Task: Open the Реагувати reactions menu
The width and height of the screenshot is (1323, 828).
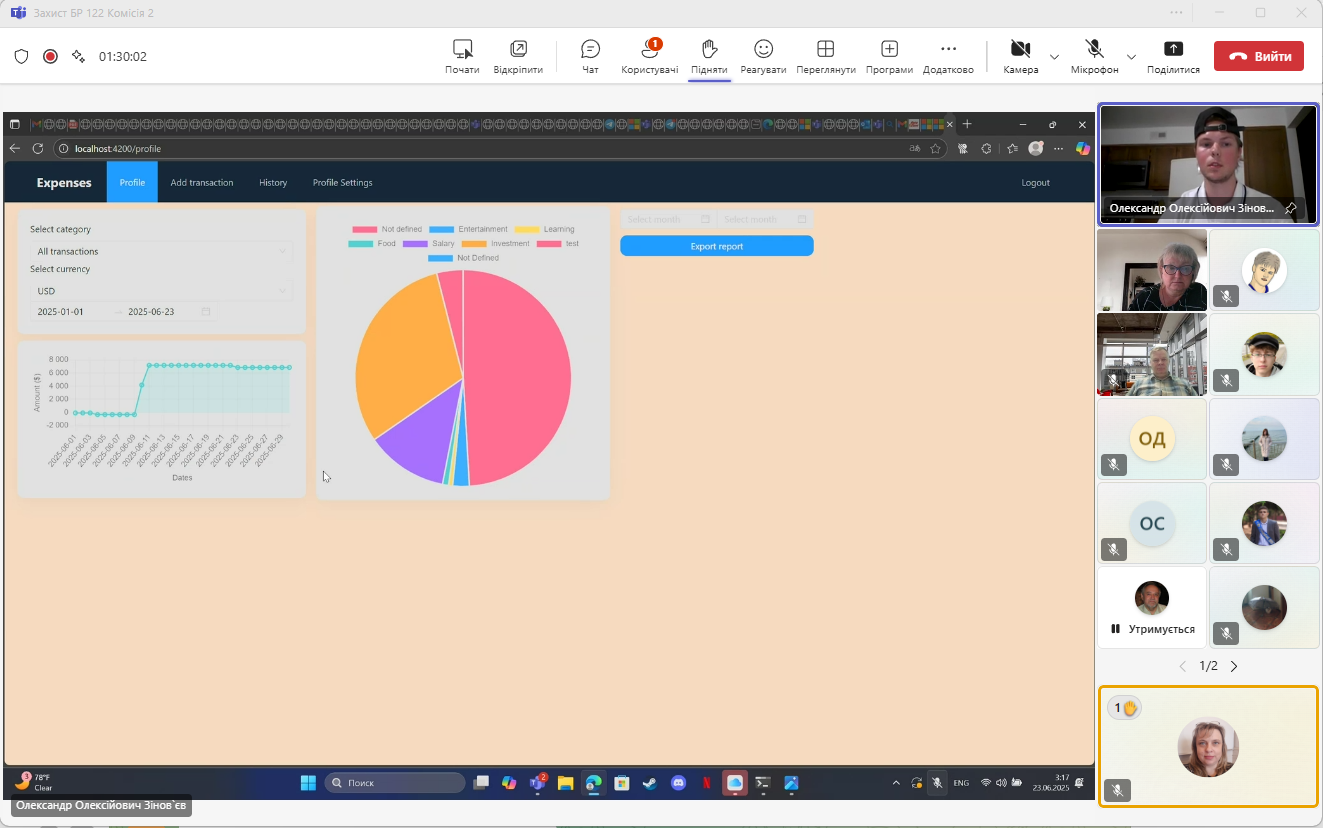Action: 763,57
